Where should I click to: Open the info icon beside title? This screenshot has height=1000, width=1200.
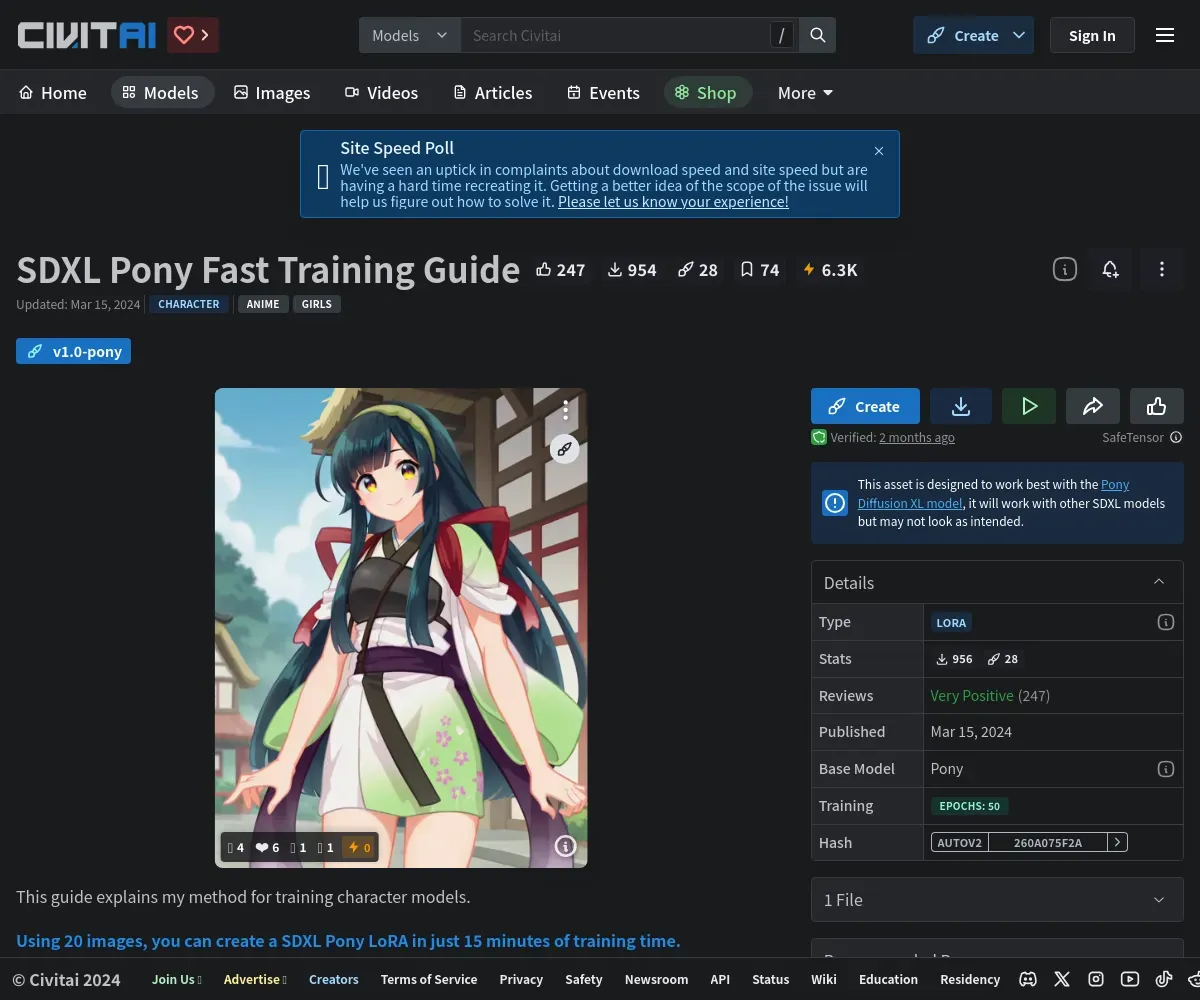point(1065,269)
